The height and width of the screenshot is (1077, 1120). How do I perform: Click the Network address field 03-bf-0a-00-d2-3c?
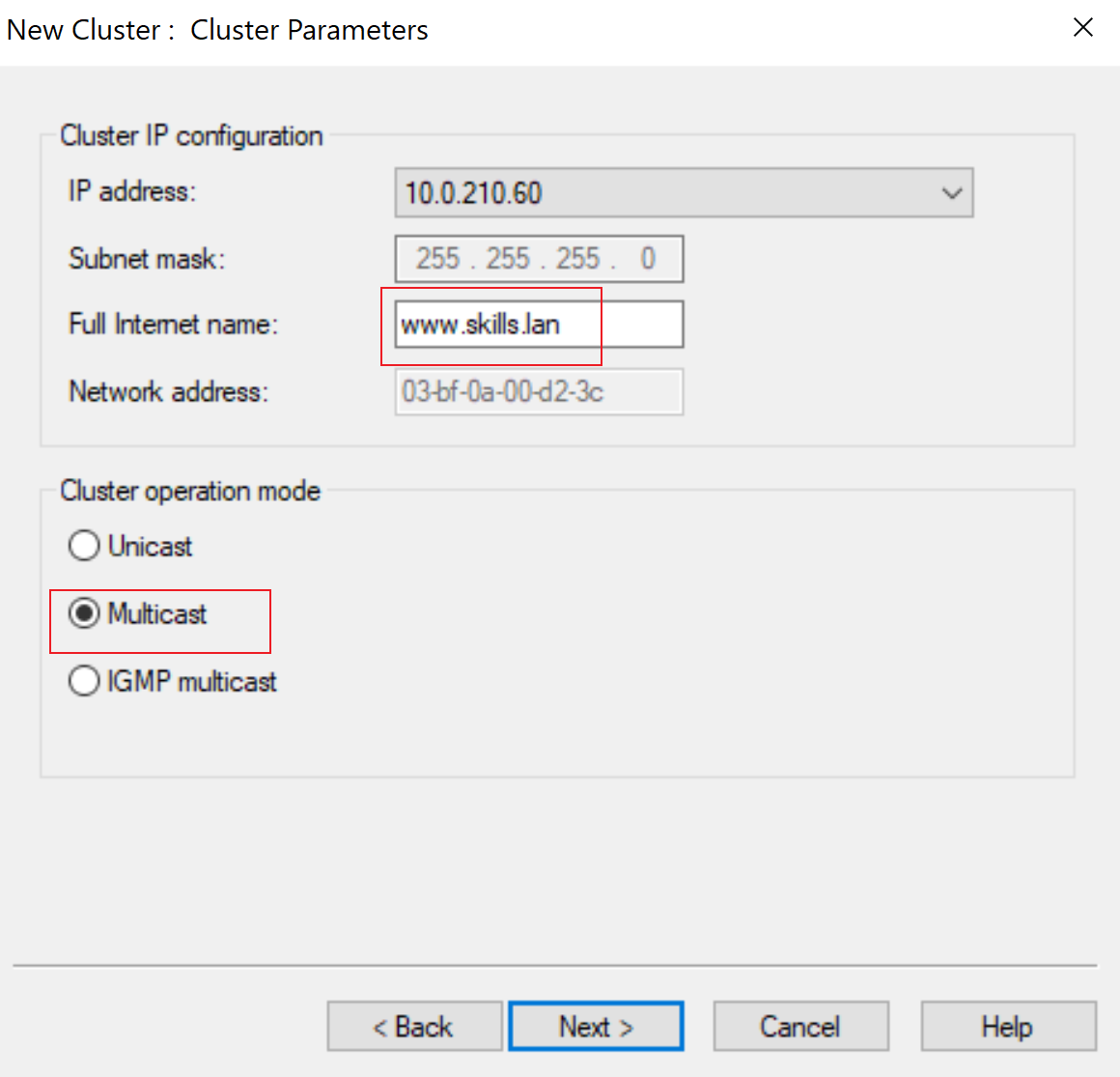pos(540,391)
